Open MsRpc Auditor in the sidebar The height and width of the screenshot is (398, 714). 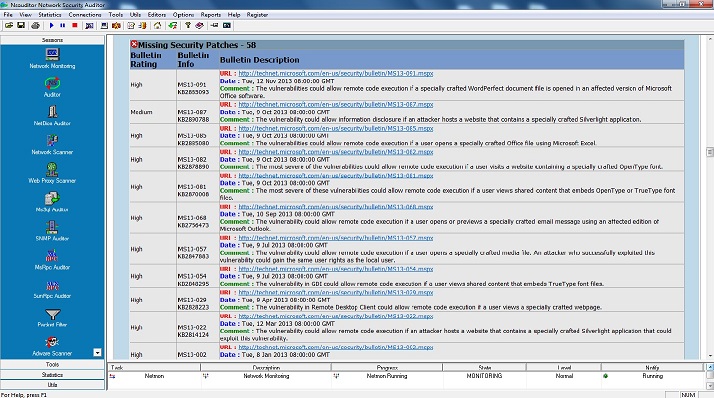(x=52, y=260)
